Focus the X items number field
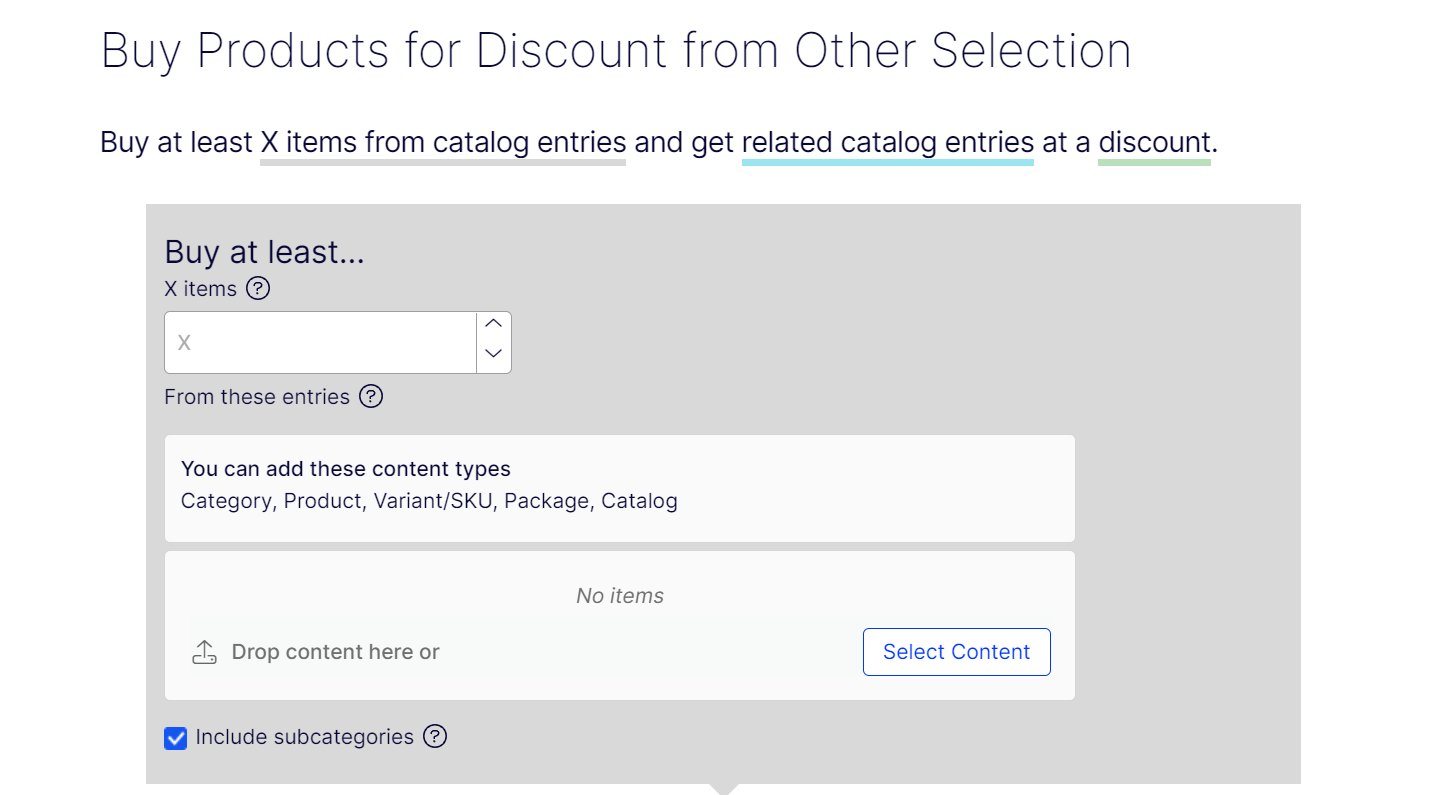Image resolution: width=1452 pixels, height=795 pixels. click(320, 342)
